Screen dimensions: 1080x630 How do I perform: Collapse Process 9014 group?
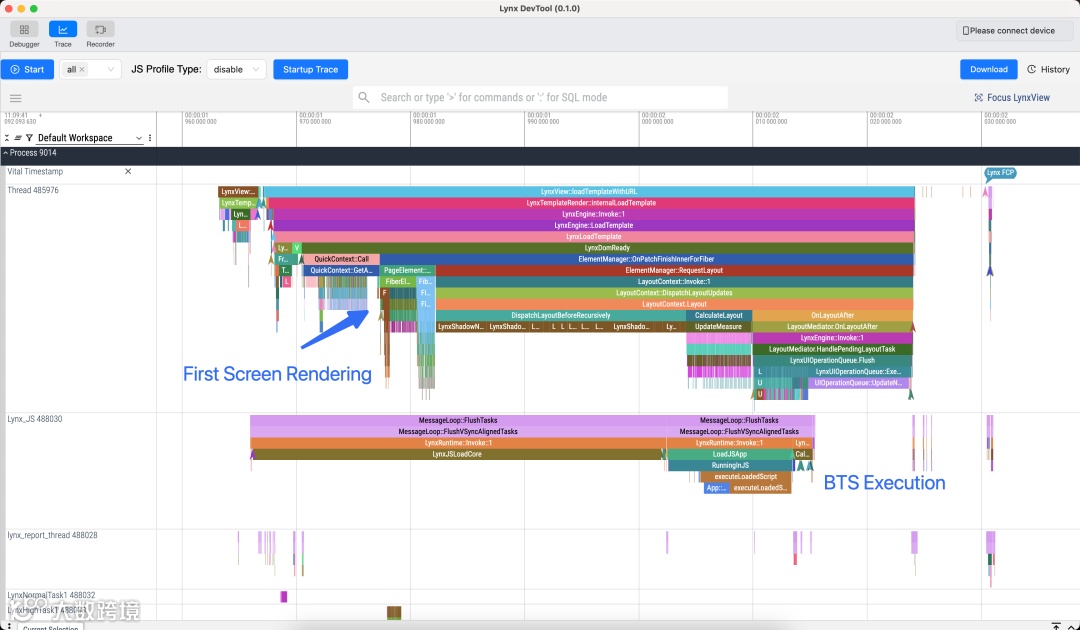pyautogui.click(x=6, y=153)
